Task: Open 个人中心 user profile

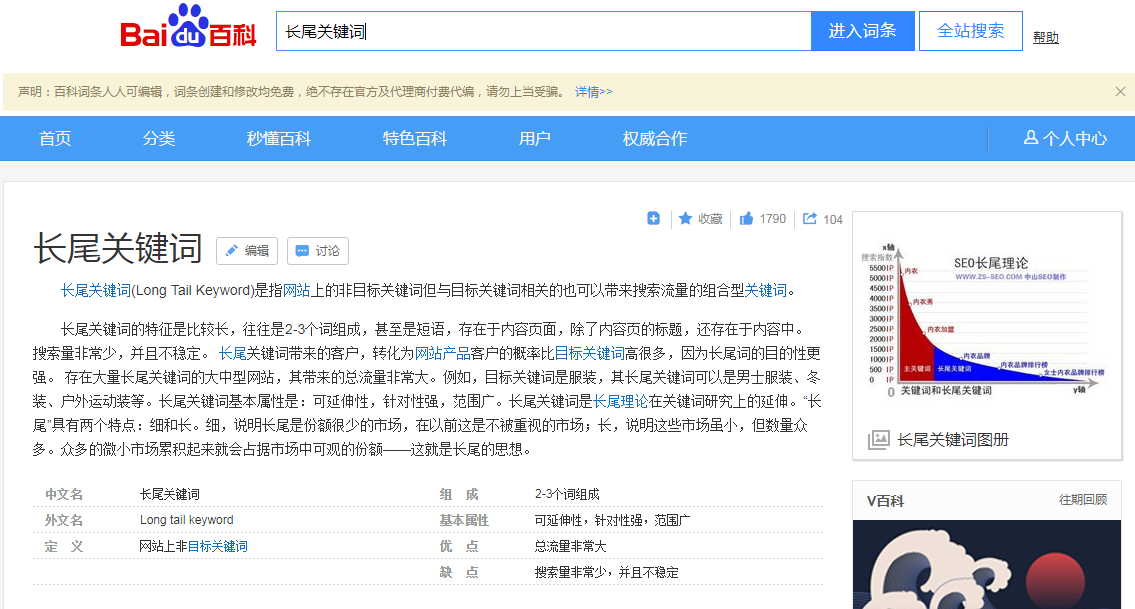Action: (x=1065, y=138)
